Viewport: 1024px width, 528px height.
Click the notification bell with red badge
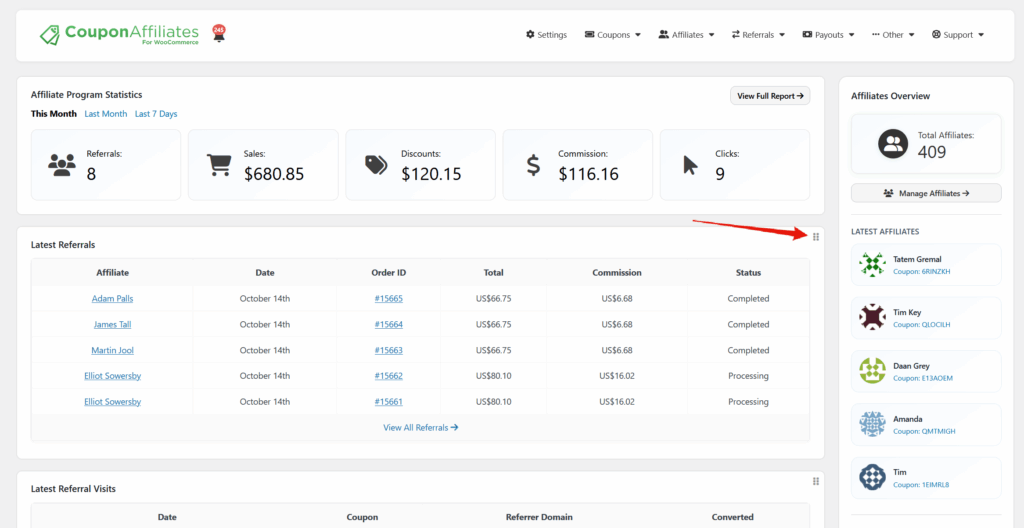point(219,34)
